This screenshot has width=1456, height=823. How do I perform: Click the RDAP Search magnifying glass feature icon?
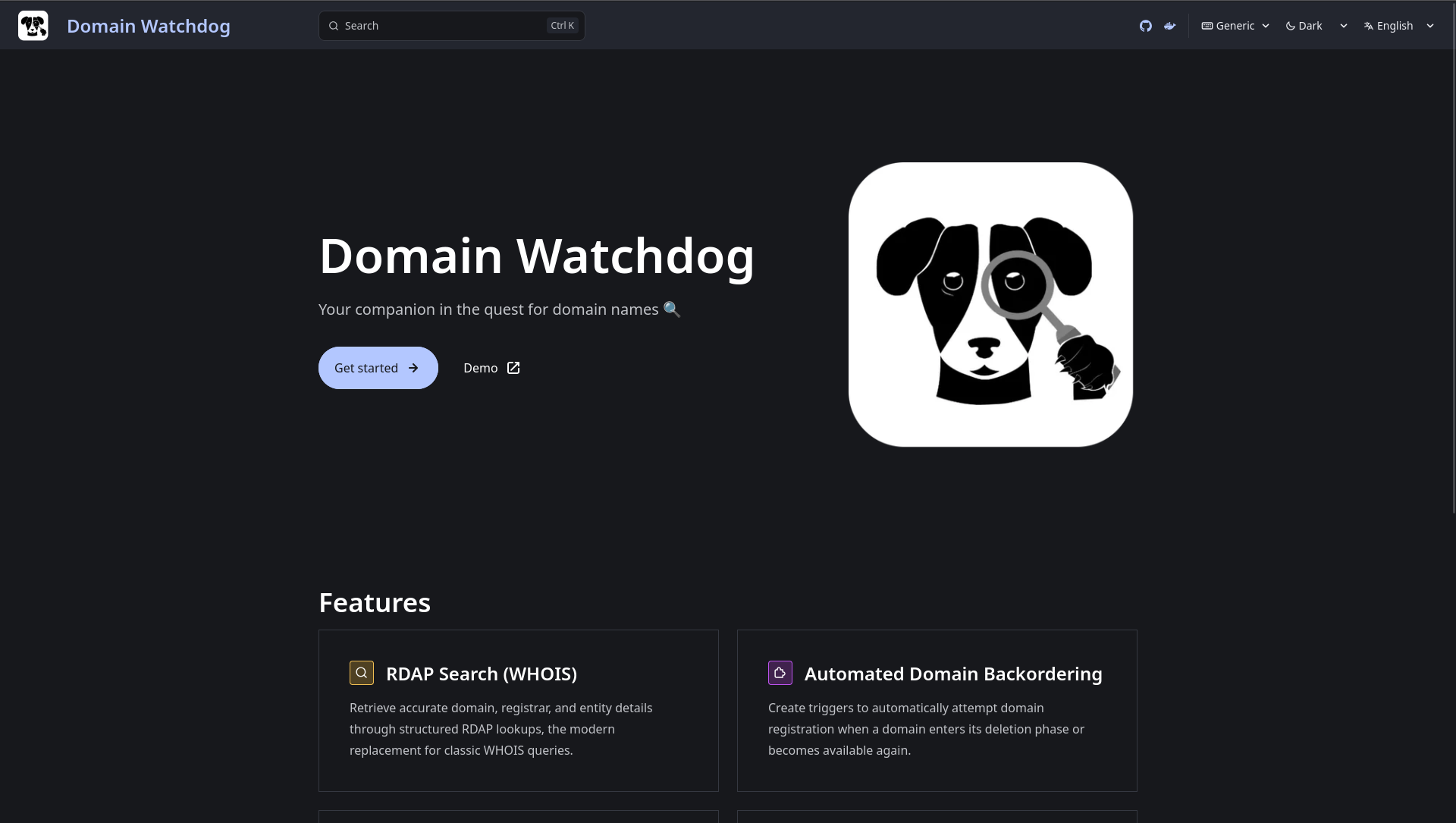362,673
